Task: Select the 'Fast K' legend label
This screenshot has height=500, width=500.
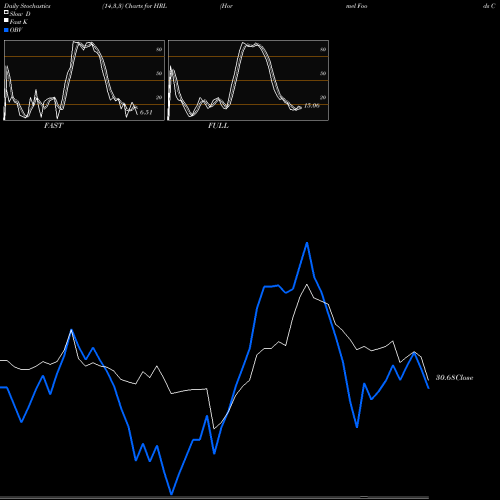Action: (19, 22)
